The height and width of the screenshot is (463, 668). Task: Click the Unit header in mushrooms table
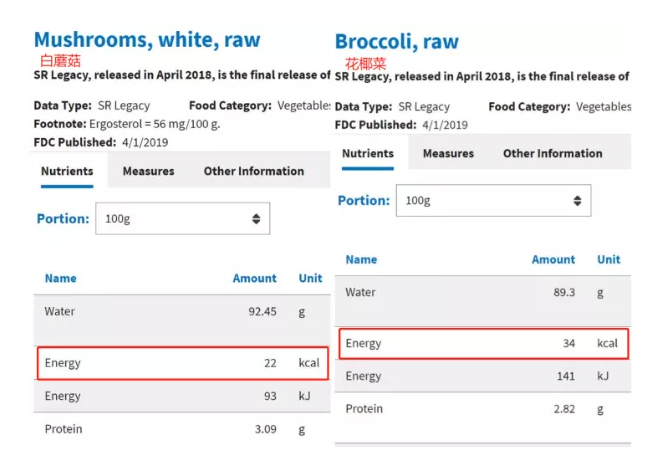pos(310,278)
